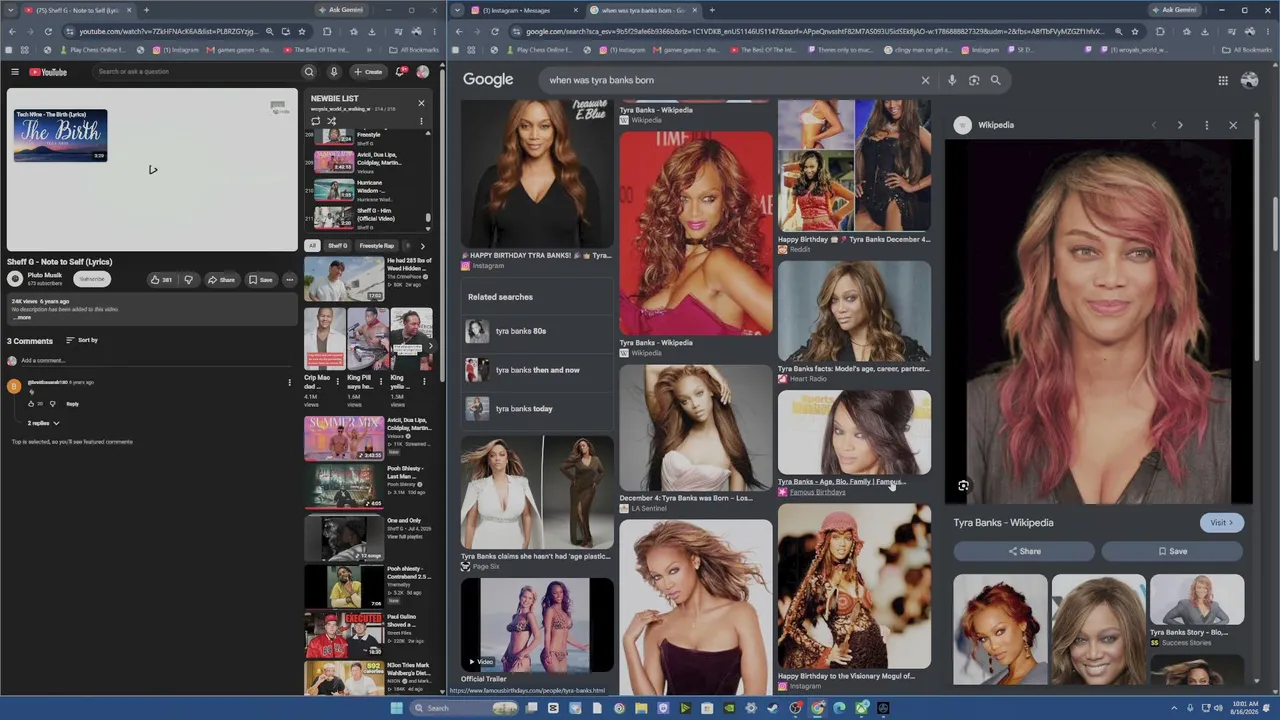This screenshot has width=1280, height=720.
Task: Share the Sheff G video
Action: click(x=221, y=280)
